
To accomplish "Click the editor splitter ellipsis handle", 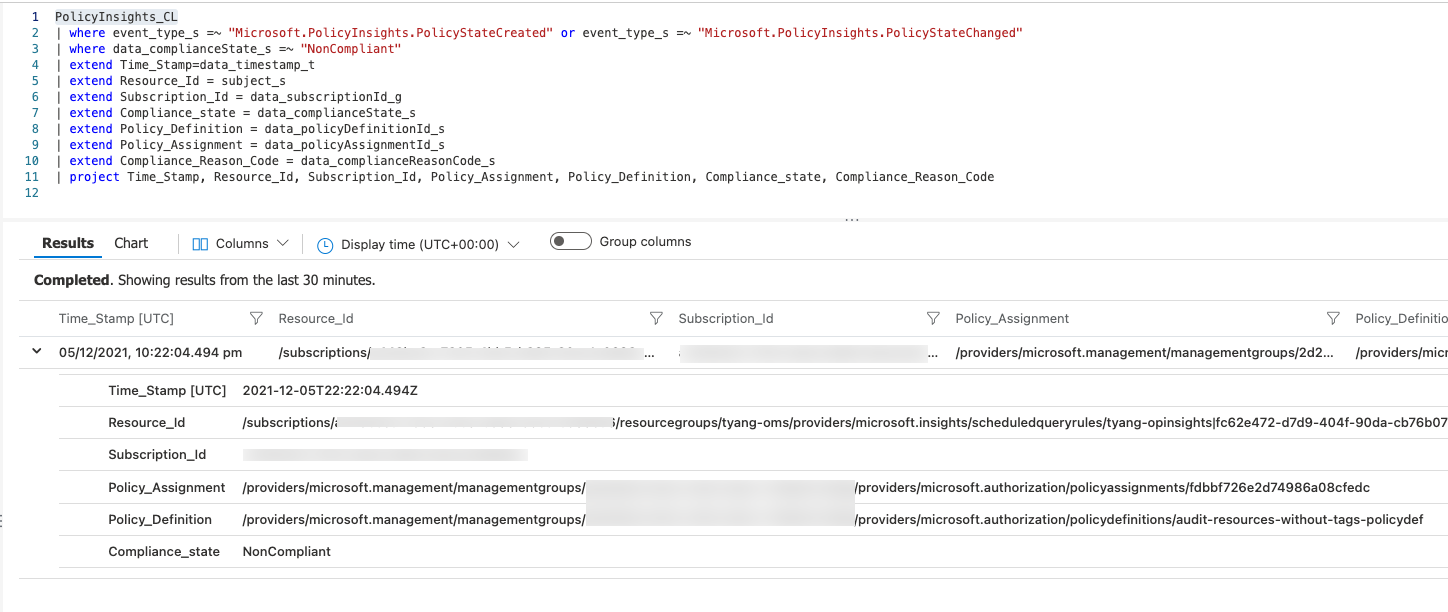I will (x=851, y=218).
